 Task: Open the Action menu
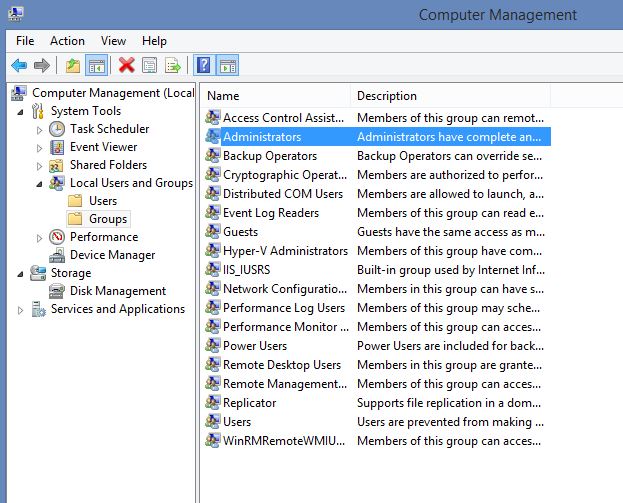pos(67,41)
